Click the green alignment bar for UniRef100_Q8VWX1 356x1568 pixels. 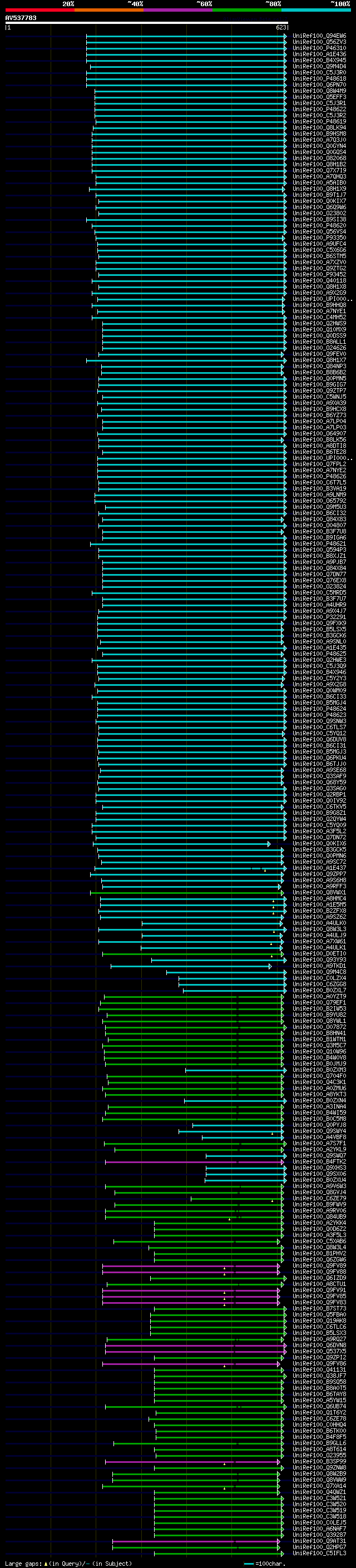point(187,892)
